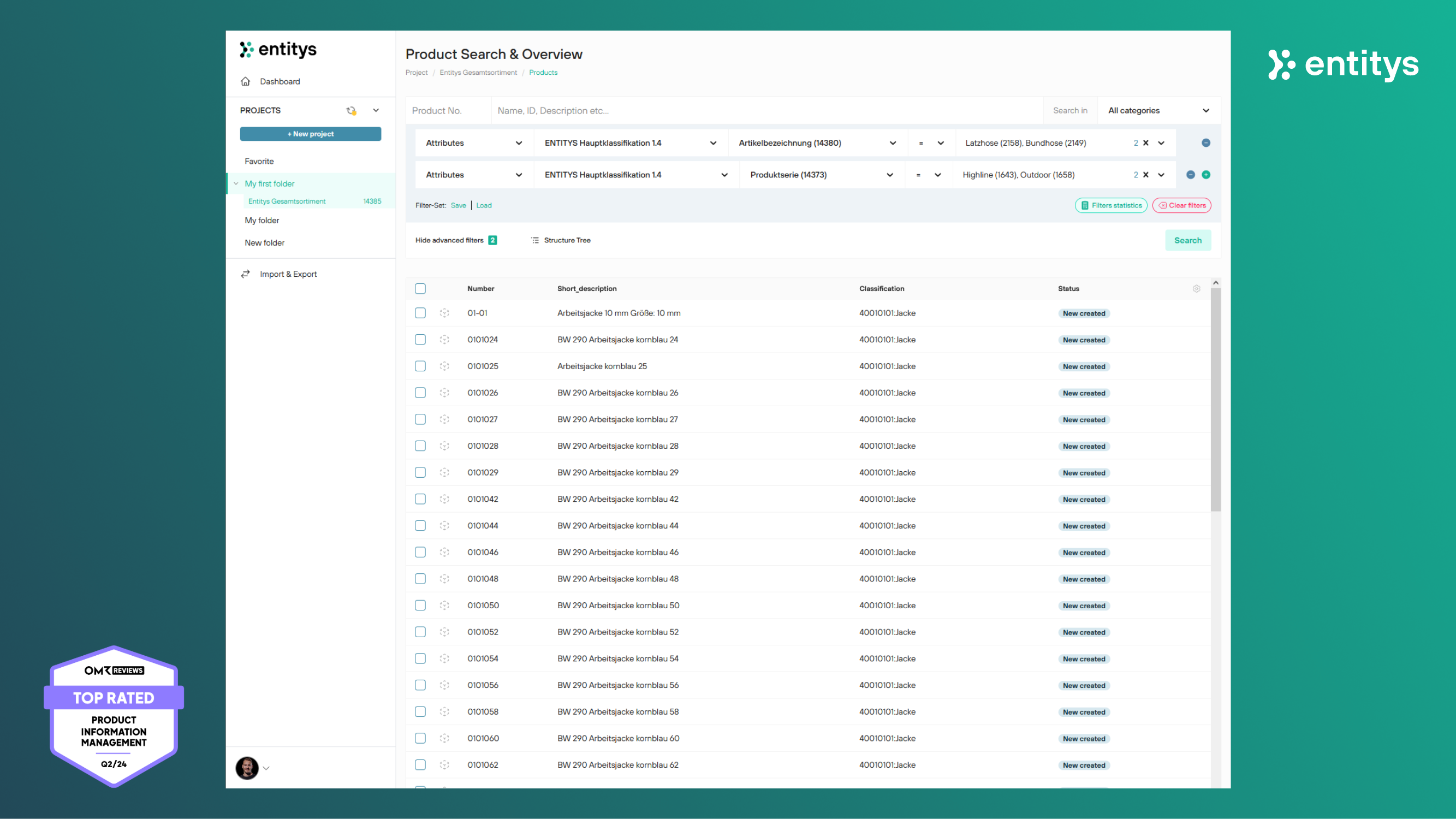Click the Import & Export arrows icon
The width and height of the screenshot is (1456, 819).
245,274
